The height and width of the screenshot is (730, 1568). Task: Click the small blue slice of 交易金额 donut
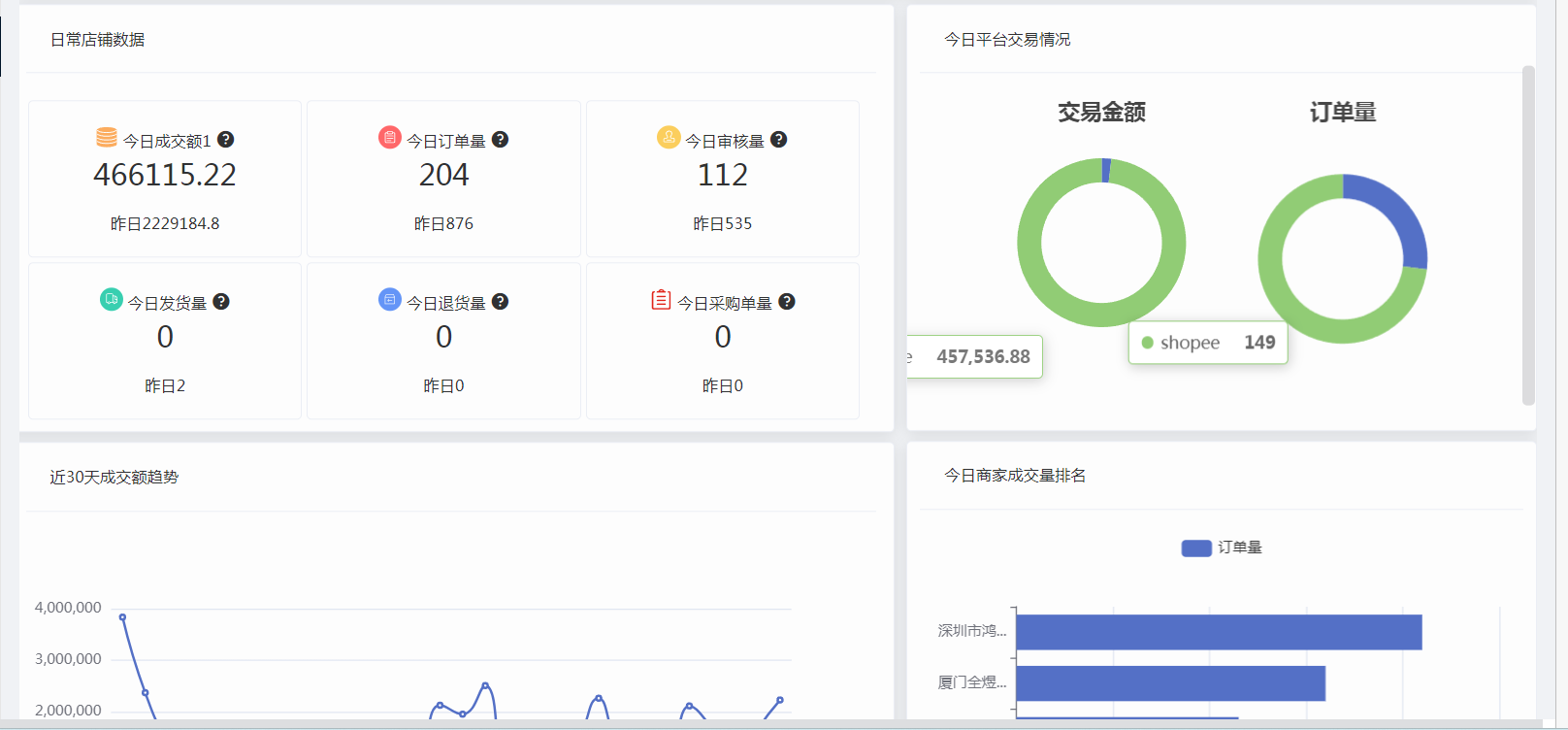[x=1106, y=170]
